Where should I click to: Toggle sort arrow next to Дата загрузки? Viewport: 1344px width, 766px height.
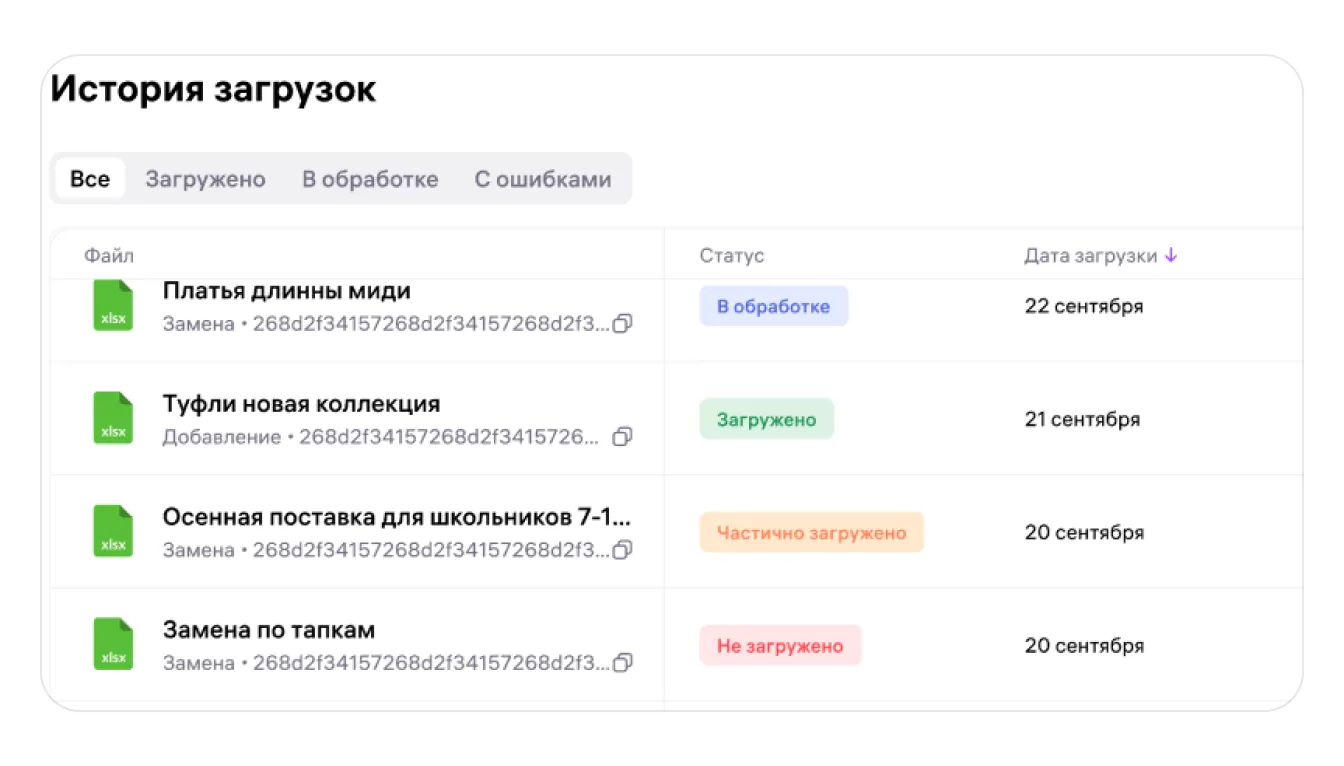coord(1171,256)
